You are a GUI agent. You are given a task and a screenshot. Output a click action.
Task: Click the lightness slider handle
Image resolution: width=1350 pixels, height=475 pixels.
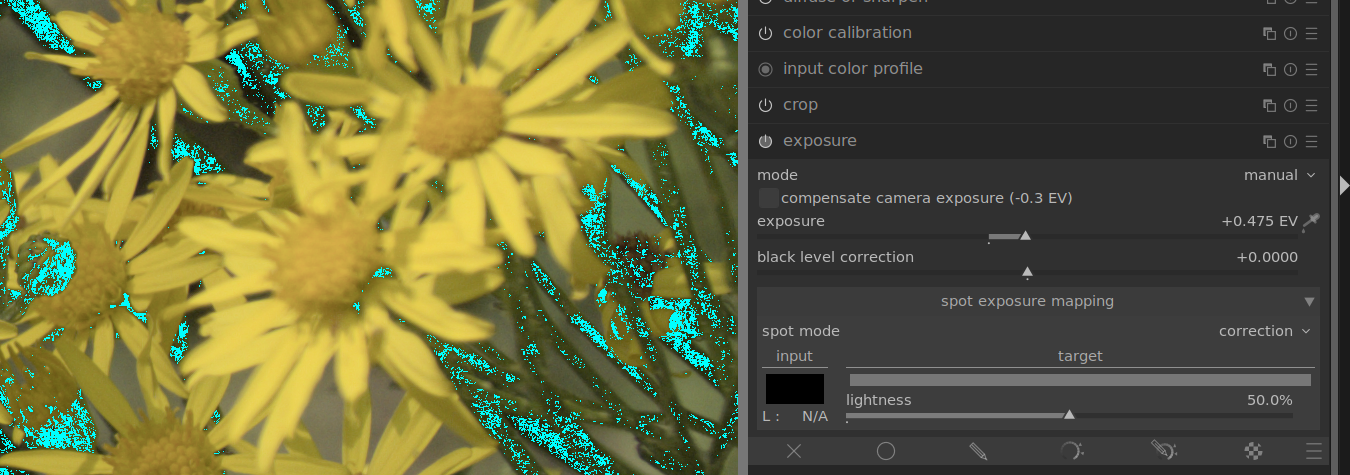(x=1069, y=414)
